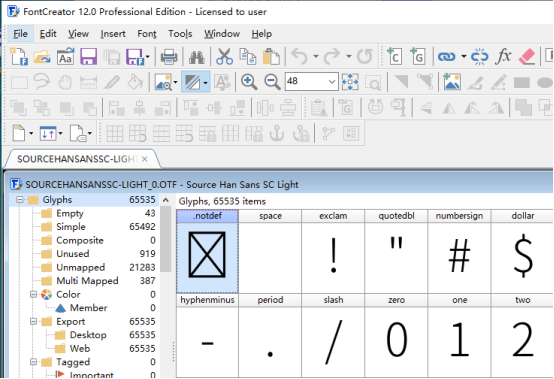Select the Multi Mapped category

[x=87, y=281]
